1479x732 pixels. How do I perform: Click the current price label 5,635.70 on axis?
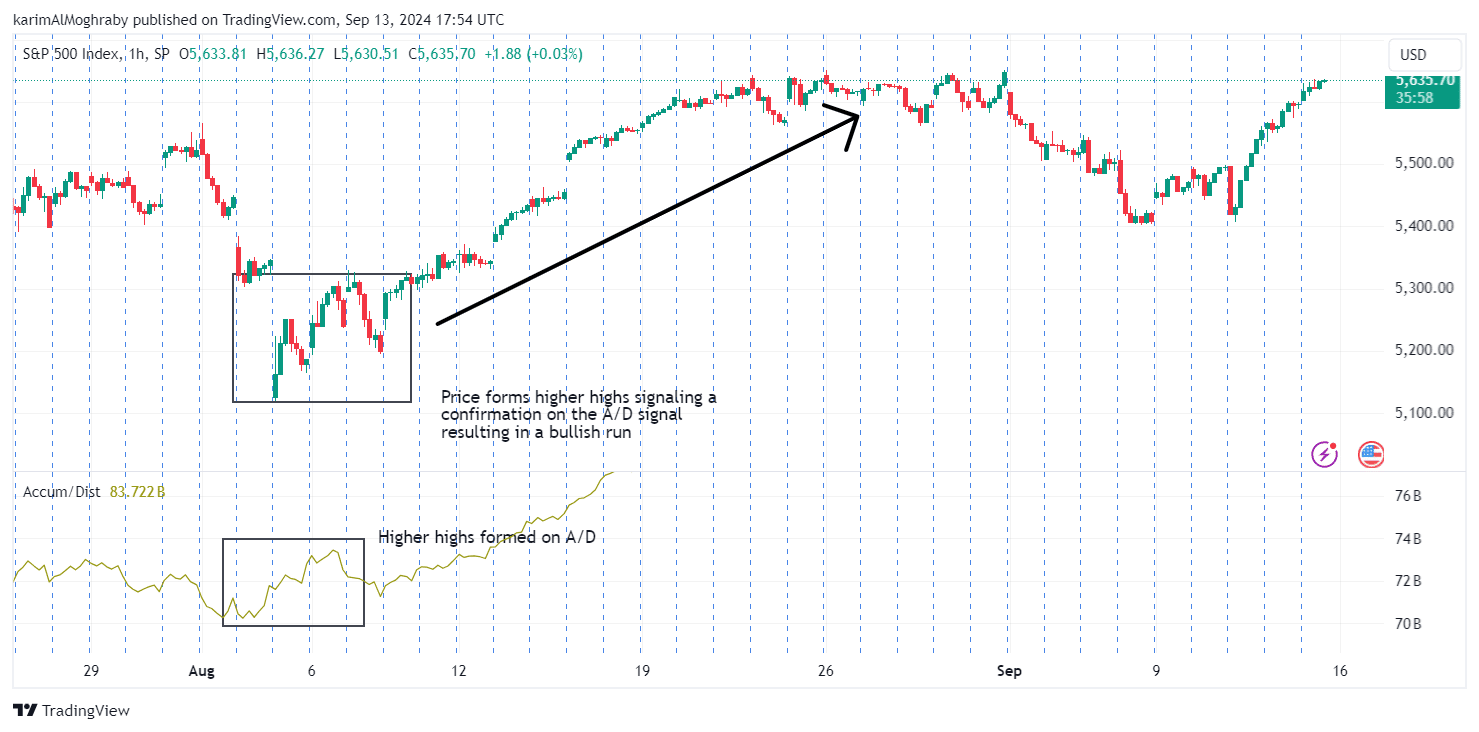(1426, 80)
